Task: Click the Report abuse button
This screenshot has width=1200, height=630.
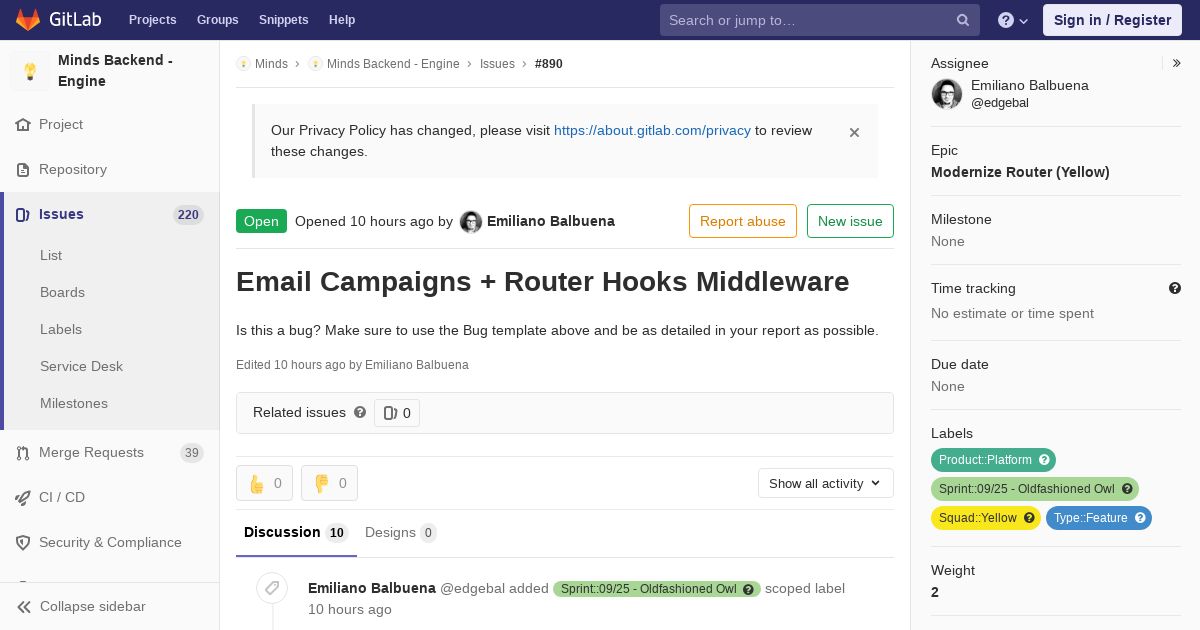Action: (743, 221)
